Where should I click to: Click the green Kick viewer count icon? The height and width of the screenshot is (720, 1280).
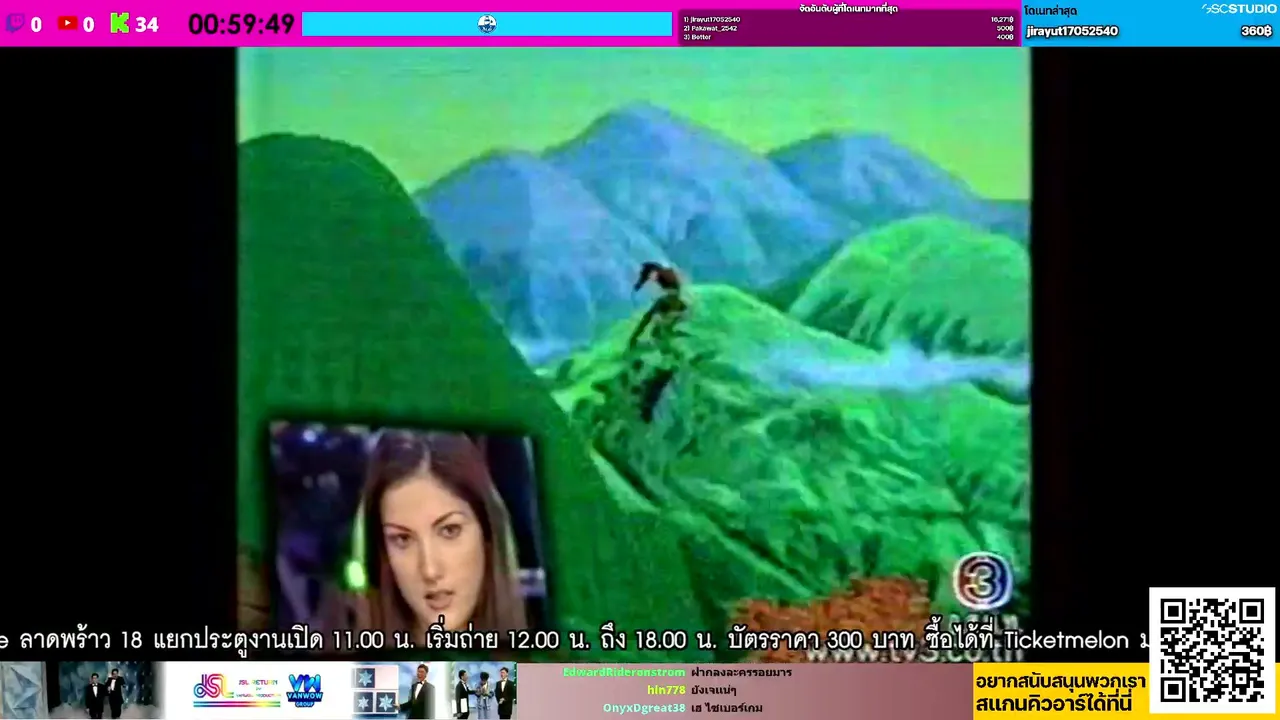120,23
